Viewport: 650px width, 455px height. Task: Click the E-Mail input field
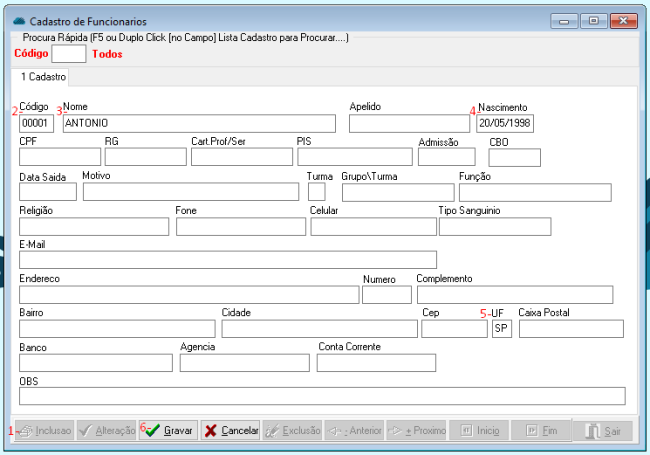[x=227, y=260]
